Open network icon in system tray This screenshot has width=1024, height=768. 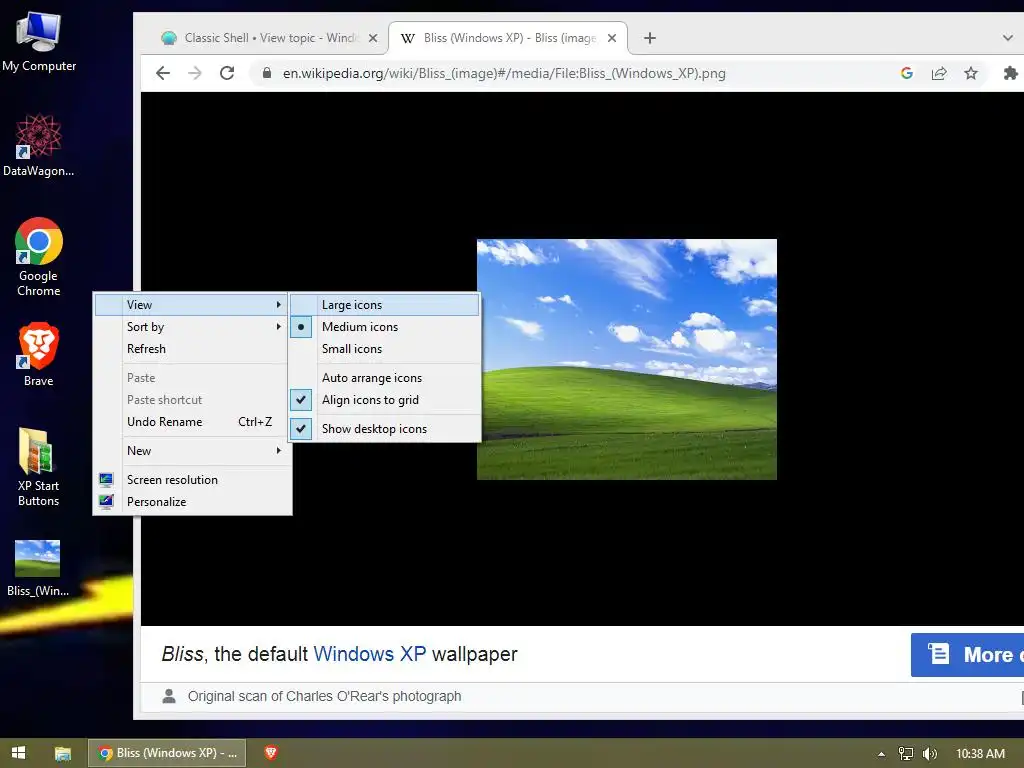(x=905, y=754)
